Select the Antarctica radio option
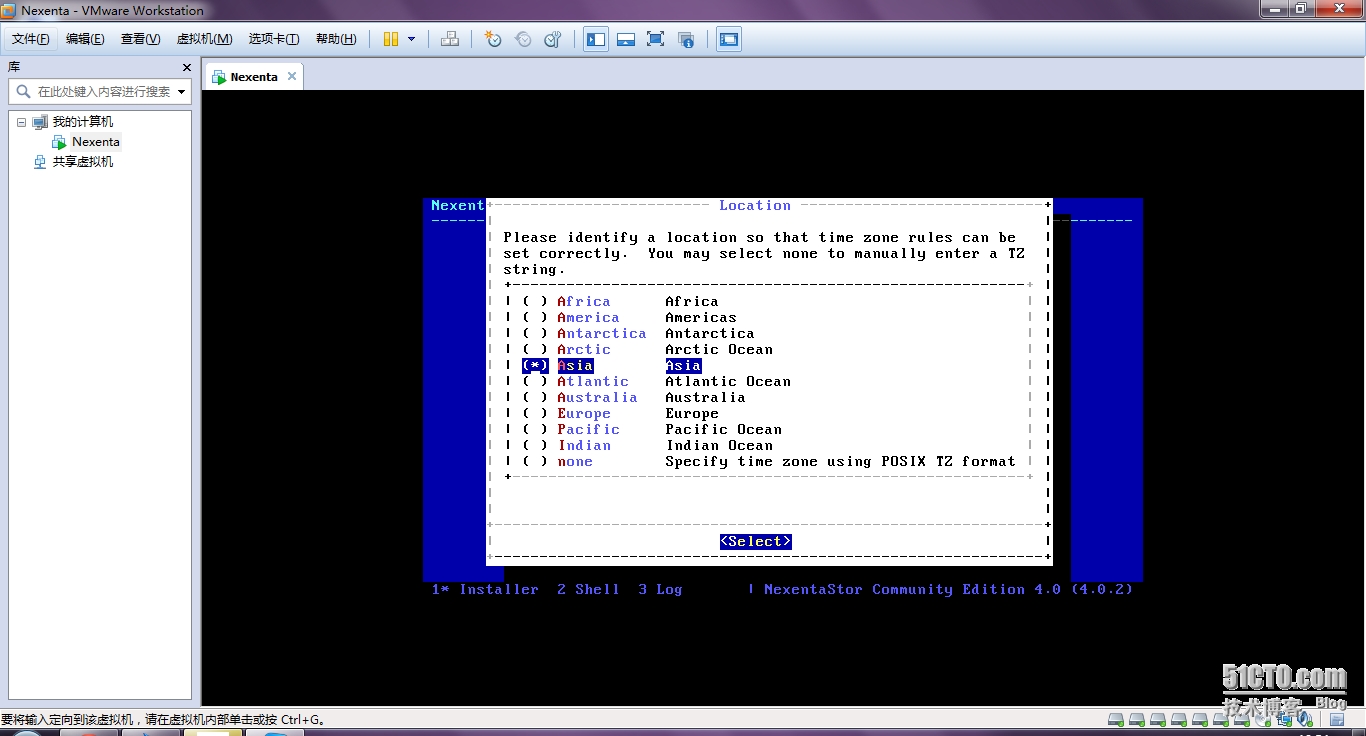1366x736 pixels. pyautogui.click(x=535, y=334)
